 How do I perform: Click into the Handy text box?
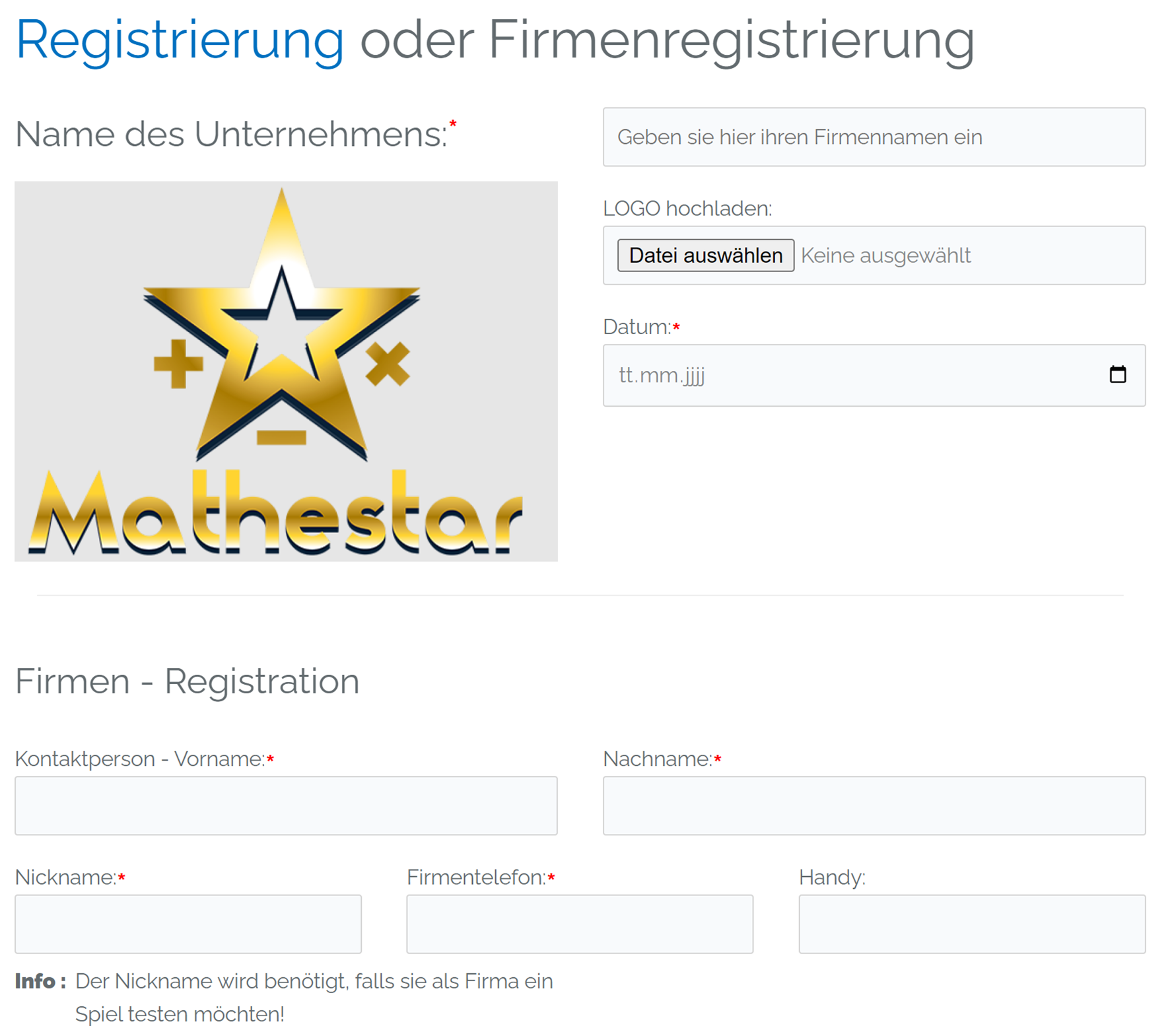[971, 924]
